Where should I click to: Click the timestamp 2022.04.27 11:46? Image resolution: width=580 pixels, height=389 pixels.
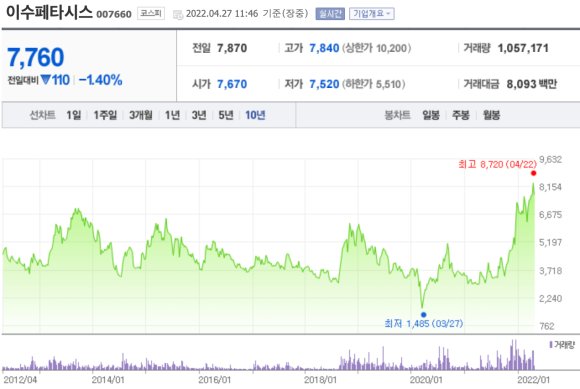click(222, 14)
